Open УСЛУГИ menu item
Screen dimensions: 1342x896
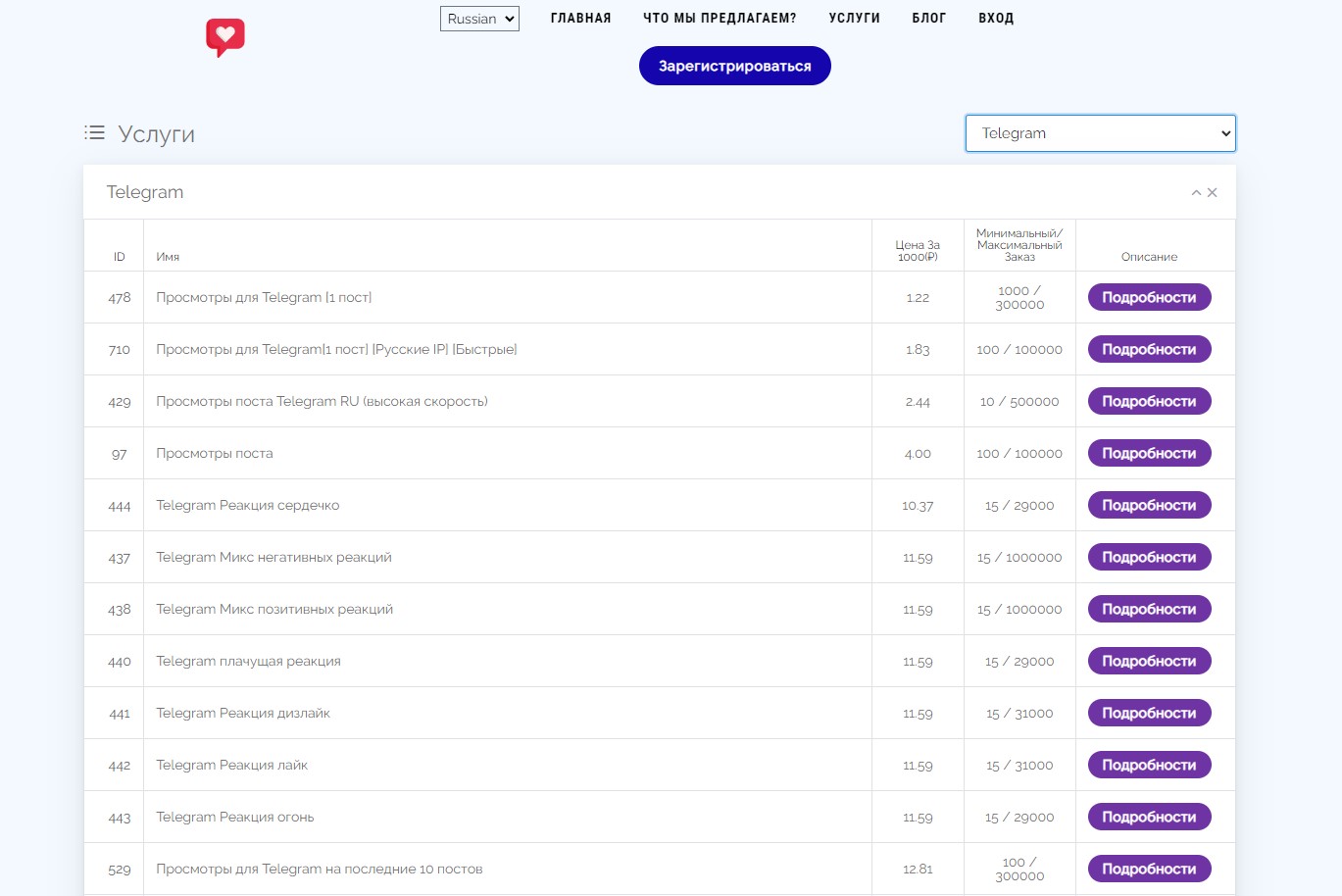[x=854, y=19]
